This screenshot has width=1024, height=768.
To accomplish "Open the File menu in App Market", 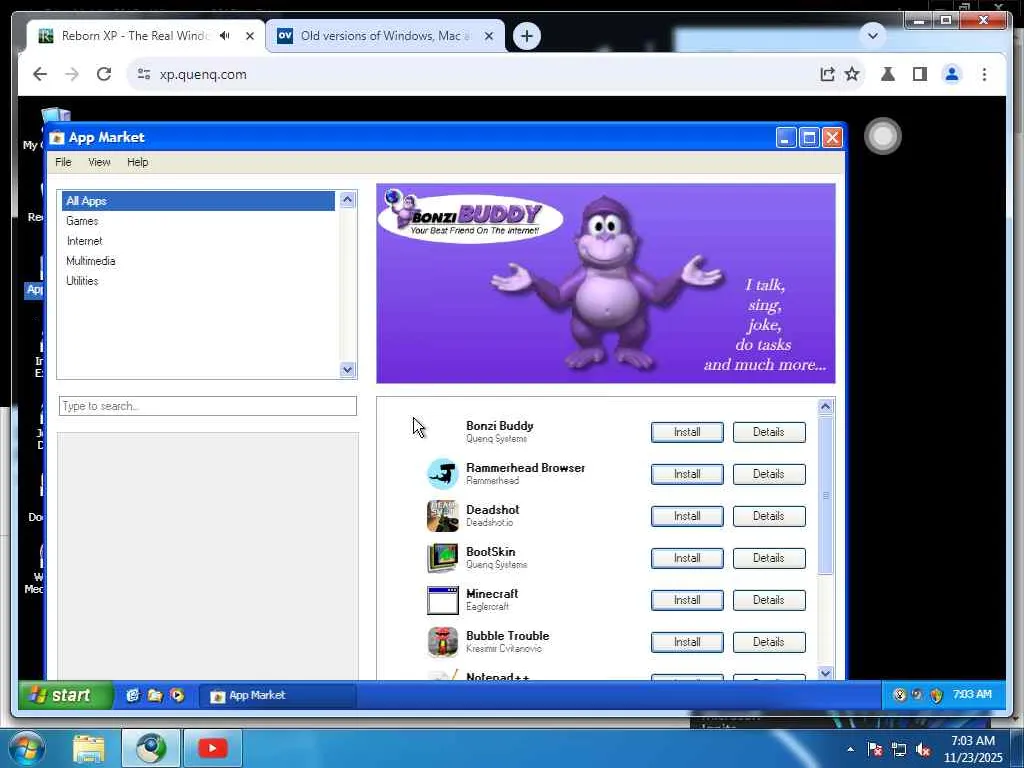I will [x=63, y=162].
